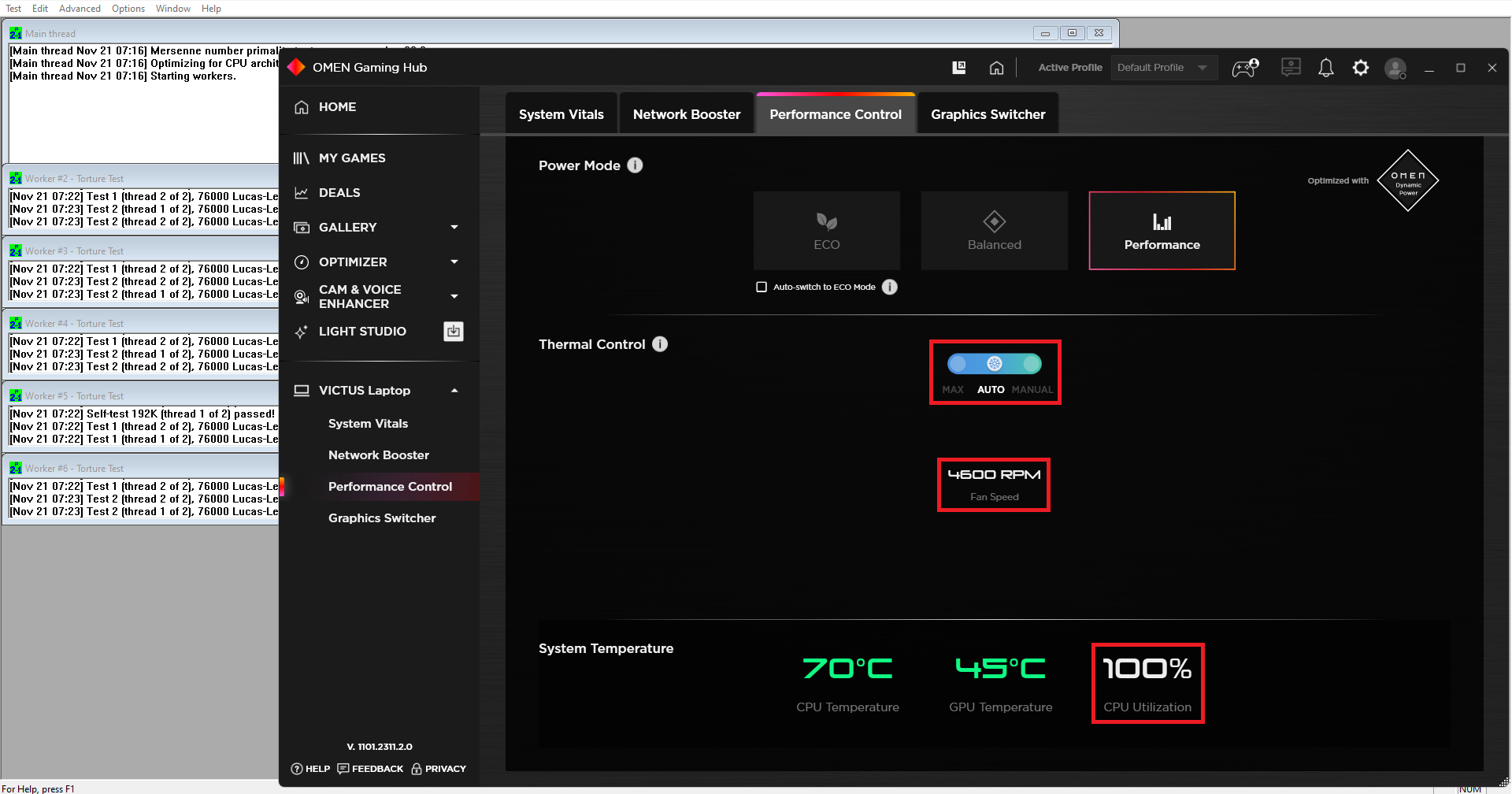Click the 100% CPU Utilization value
The height and width of the screenshot is (794, 1512).
click(x=1147, y=669)
